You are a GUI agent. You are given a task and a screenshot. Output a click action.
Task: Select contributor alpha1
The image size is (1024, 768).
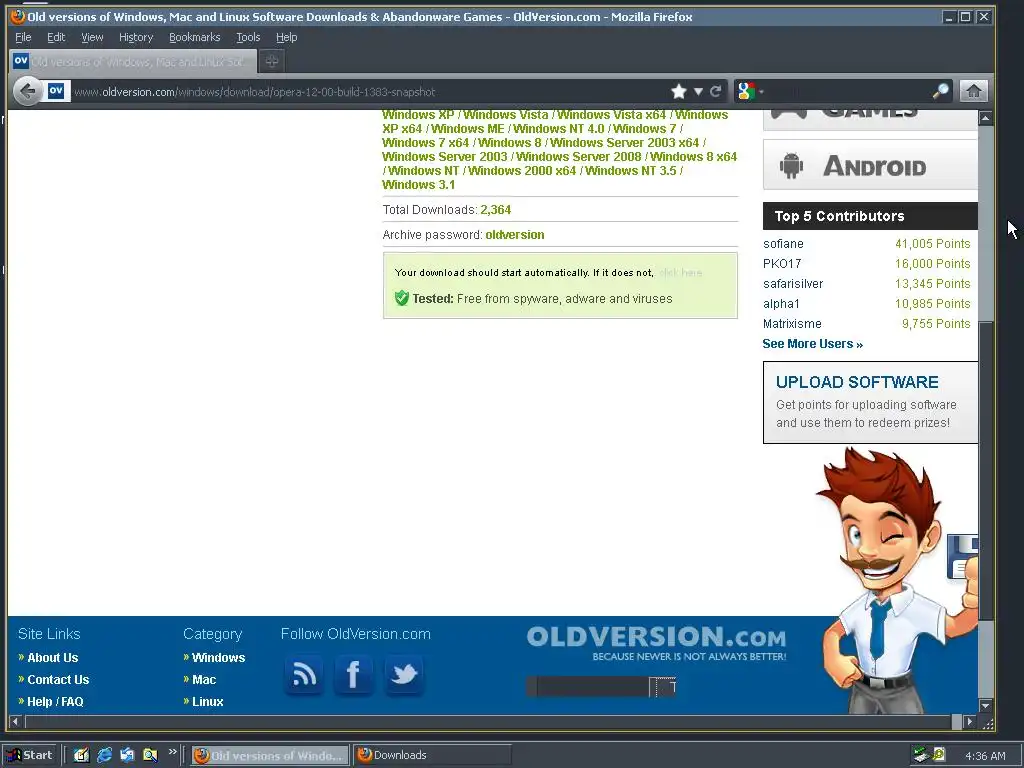pyautogui.click(x=781, y=304)
